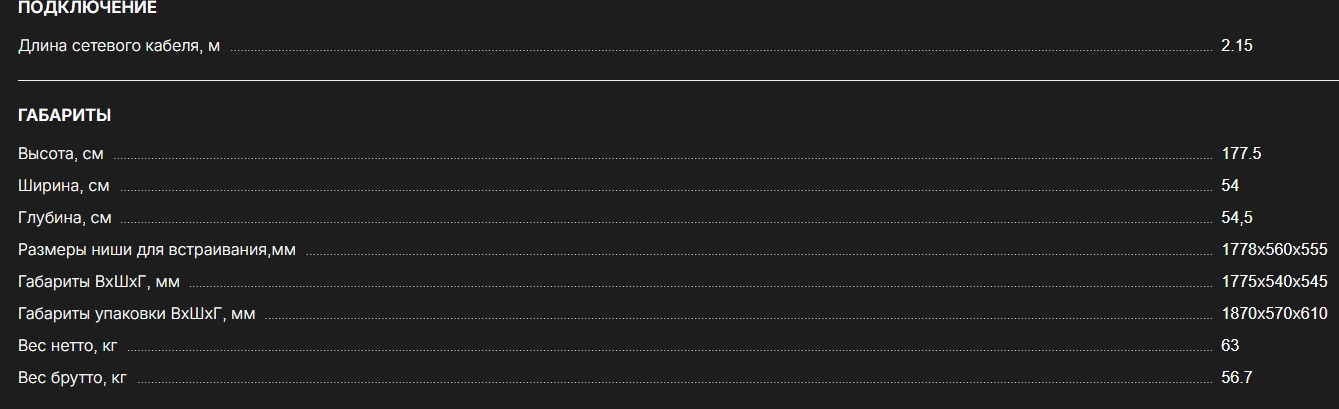1339x409 pixels.
Task: Click the ГАБАРИТЫ section heading
Action: pos(64,116)
